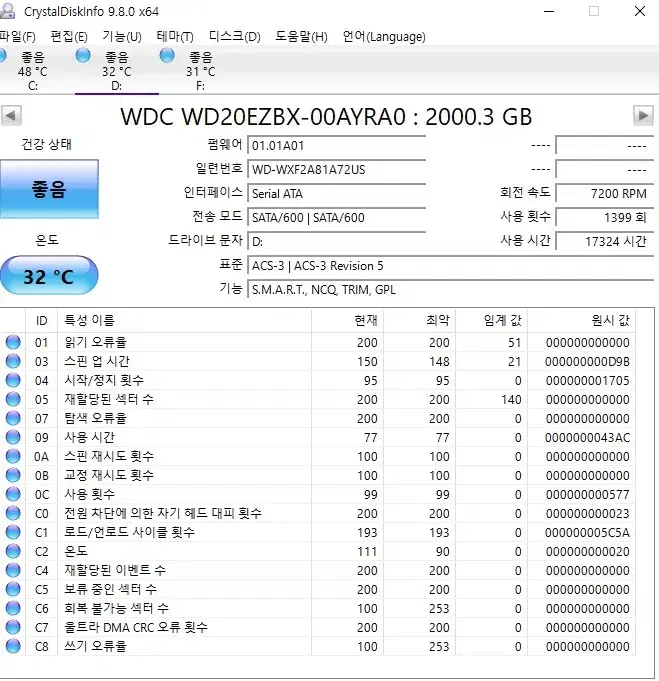
Task: Click the status orb for 회복 불가능 섹터 수 row
Action: (x=13, y=608)
